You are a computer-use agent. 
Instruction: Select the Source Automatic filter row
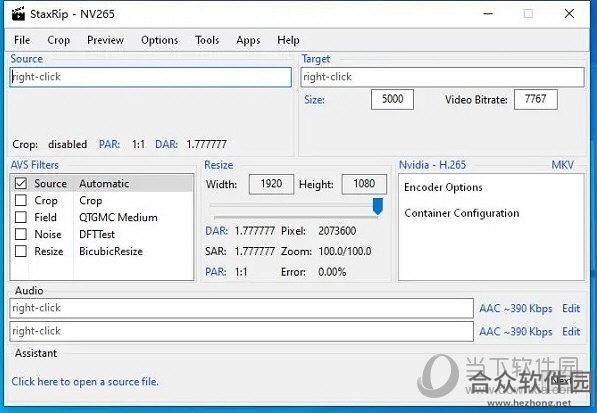tap(102, 183)
